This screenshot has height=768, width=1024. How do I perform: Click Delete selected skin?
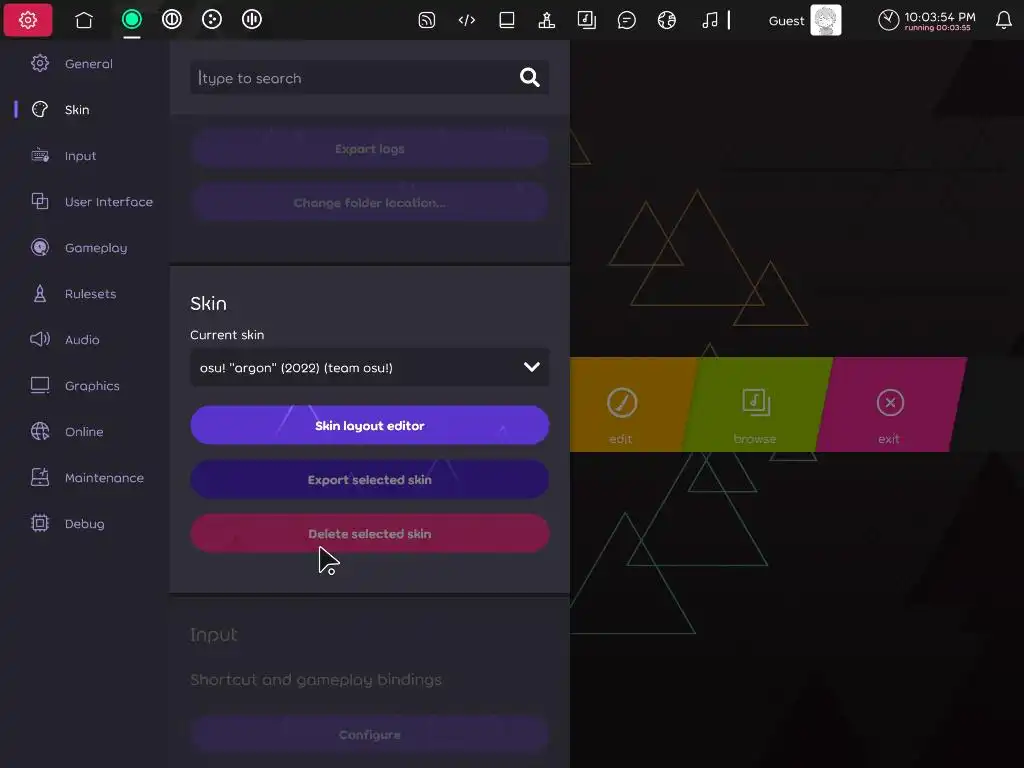click(x=369, y=534)
